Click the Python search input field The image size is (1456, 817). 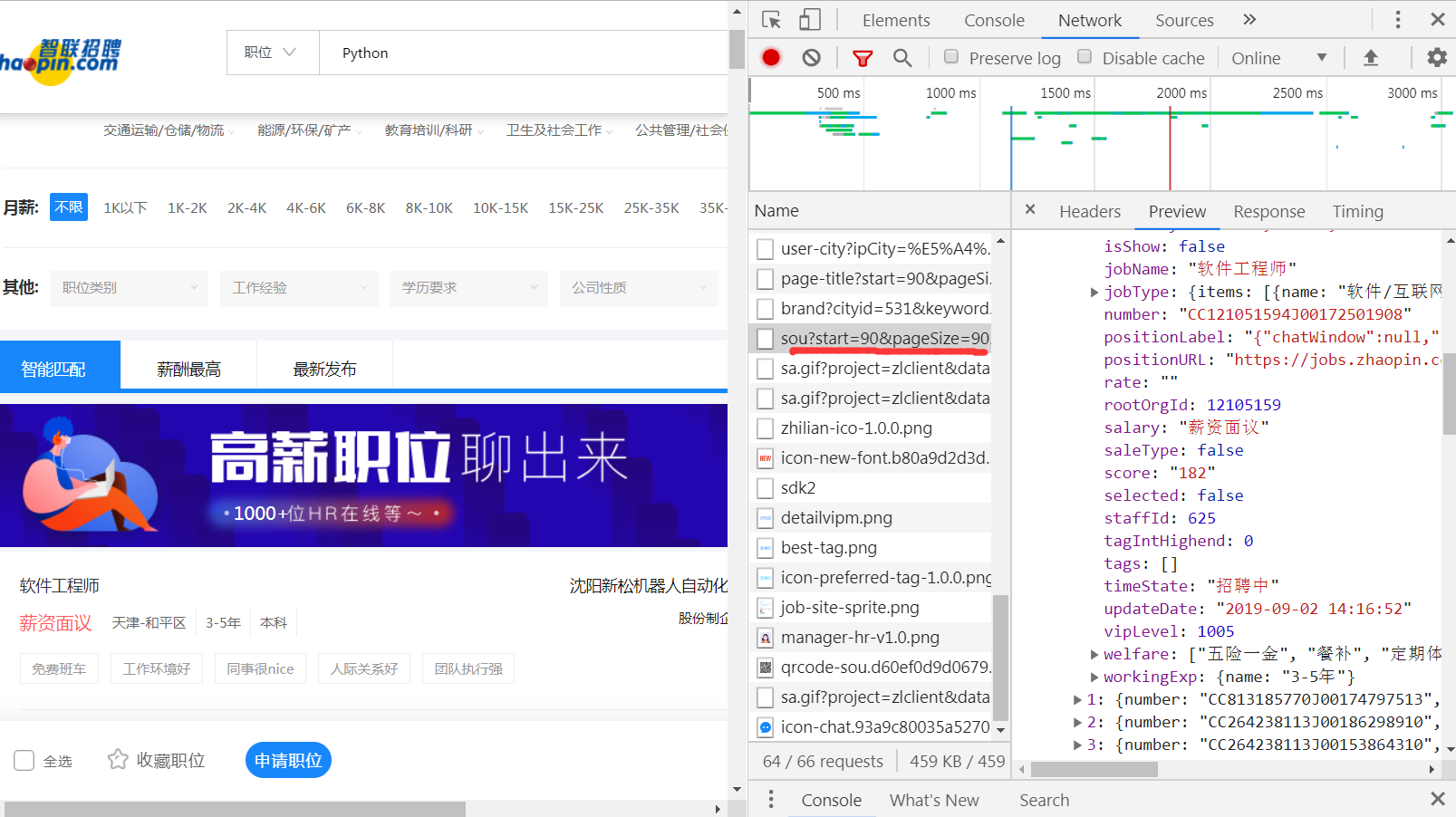coord(524,53)
